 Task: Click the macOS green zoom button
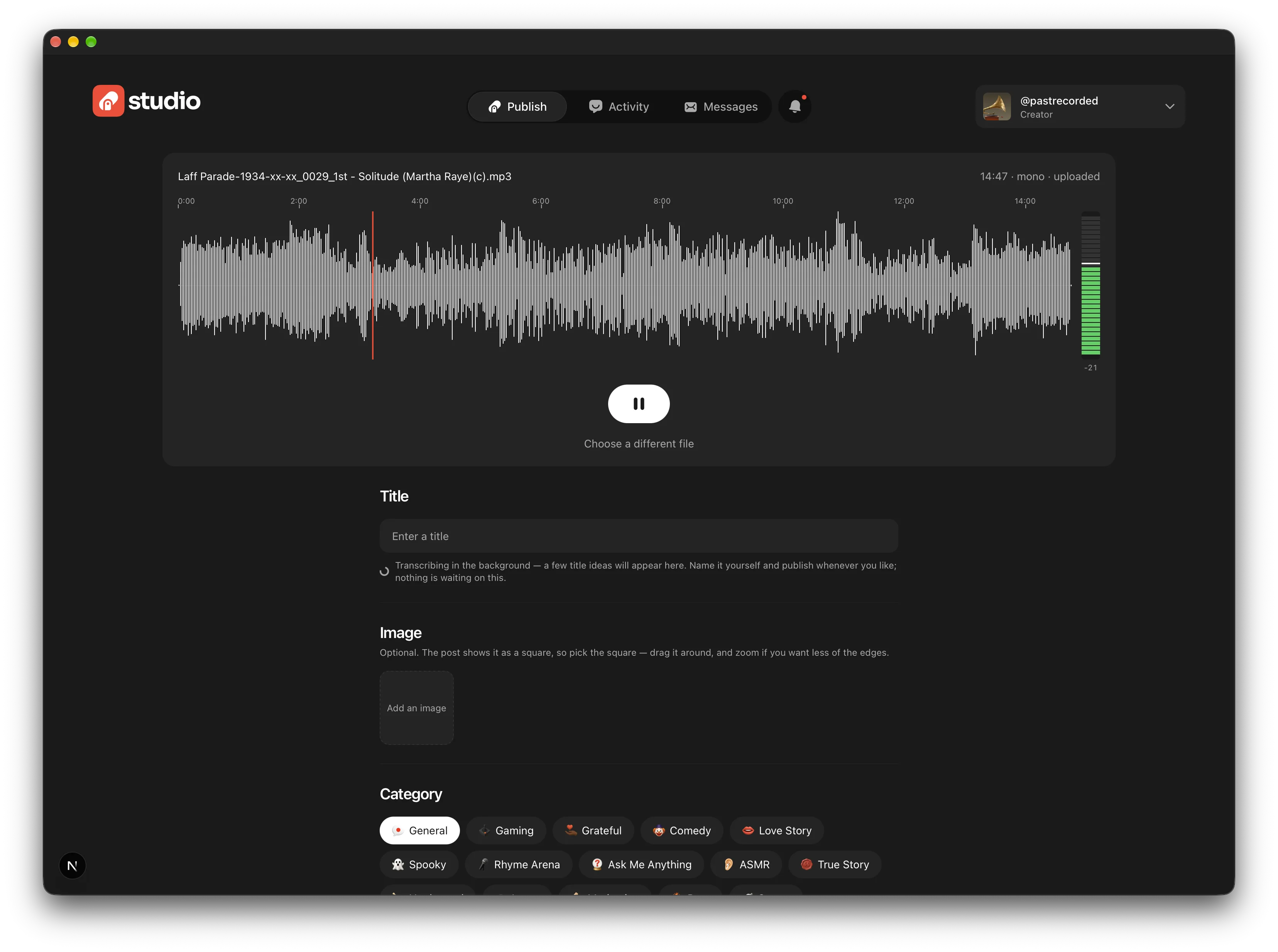(x=91, y=42)
